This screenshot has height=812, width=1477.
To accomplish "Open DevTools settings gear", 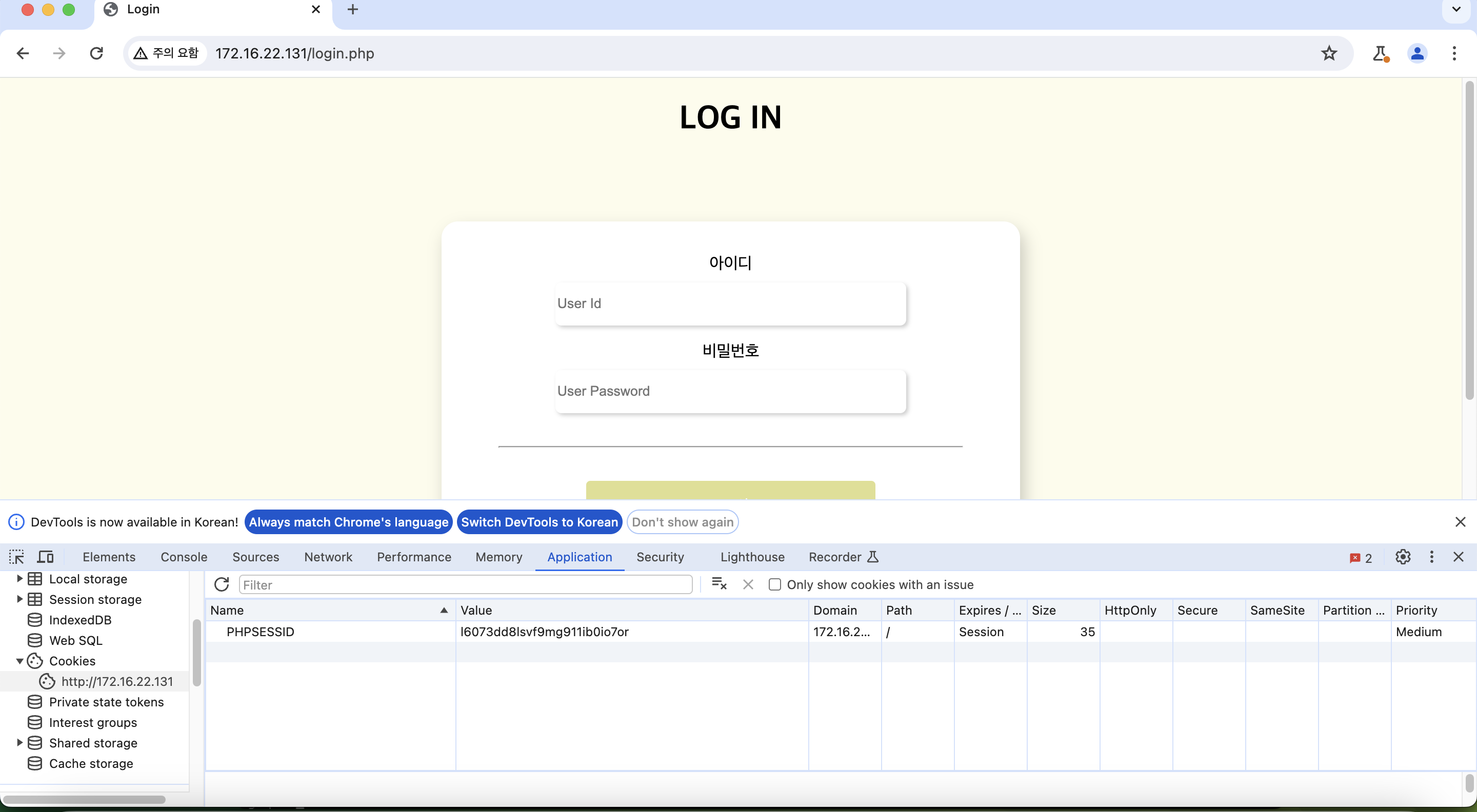I will pos(1403,557).
